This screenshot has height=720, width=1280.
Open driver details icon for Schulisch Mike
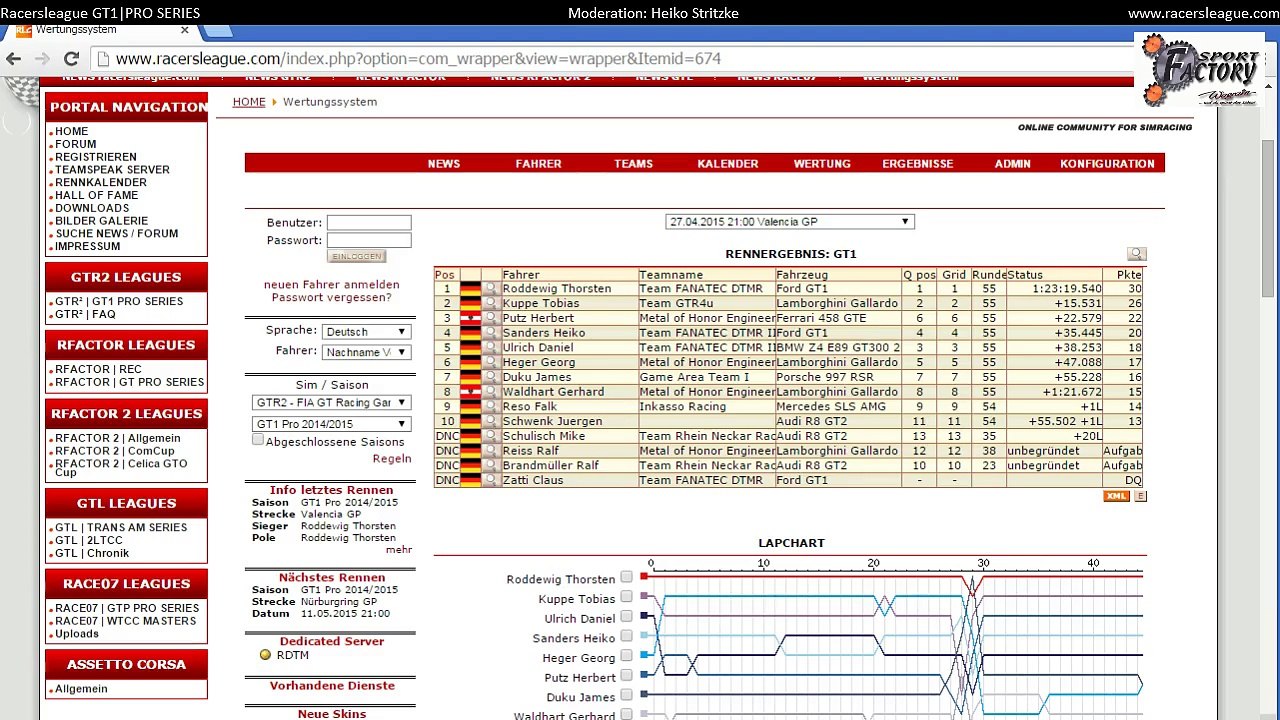click(490, 436)
